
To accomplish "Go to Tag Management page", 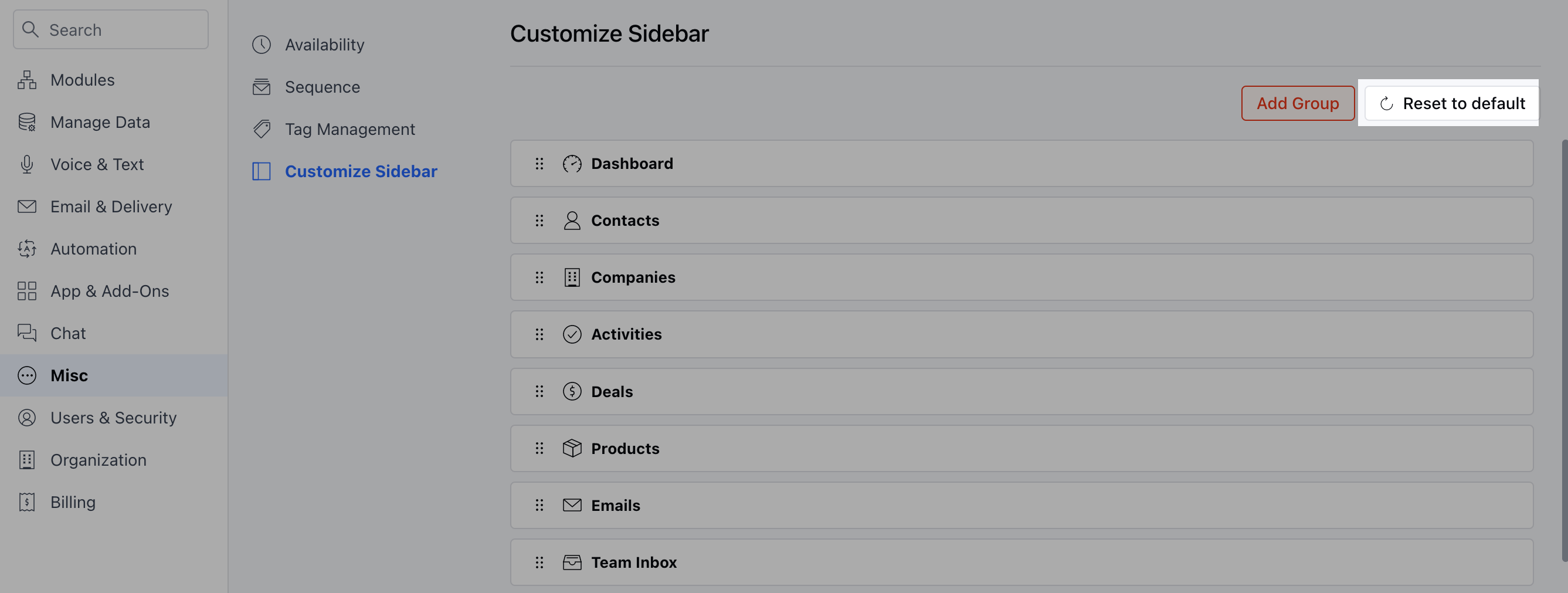I will pyautogui.click(x=349, y=129).
